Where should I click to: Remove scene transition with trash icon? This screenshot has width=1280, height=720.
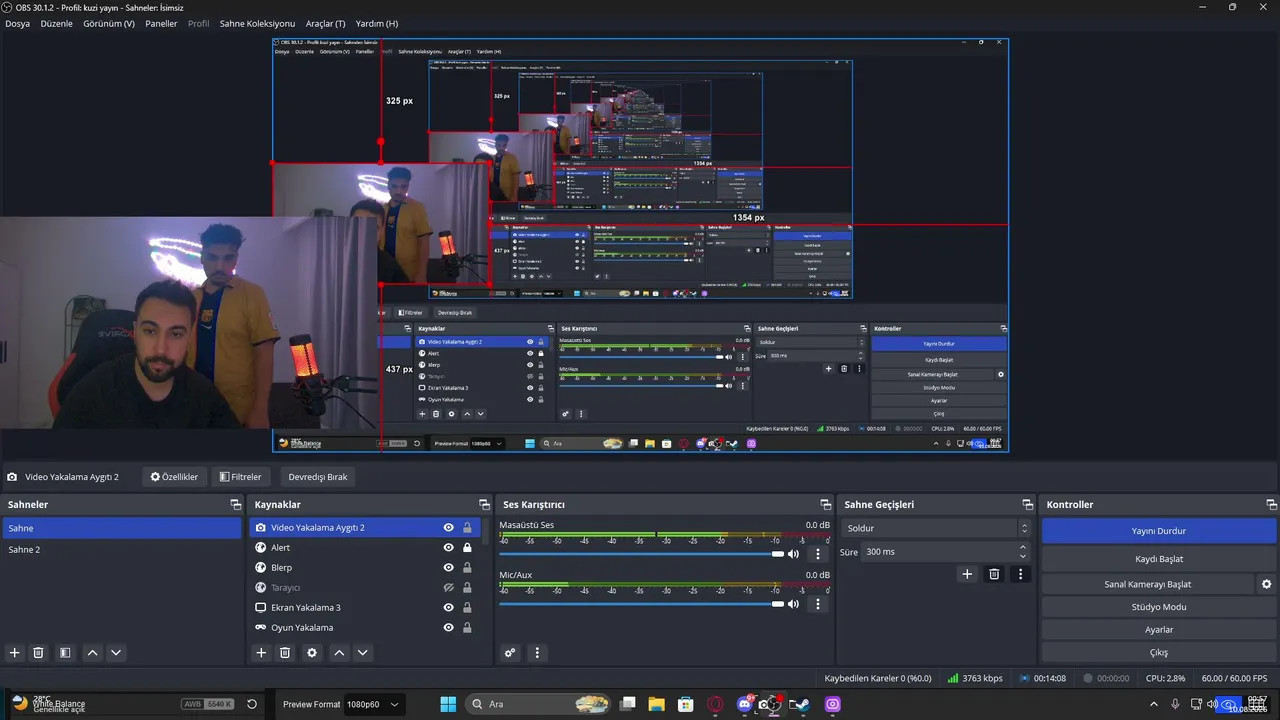994,574
